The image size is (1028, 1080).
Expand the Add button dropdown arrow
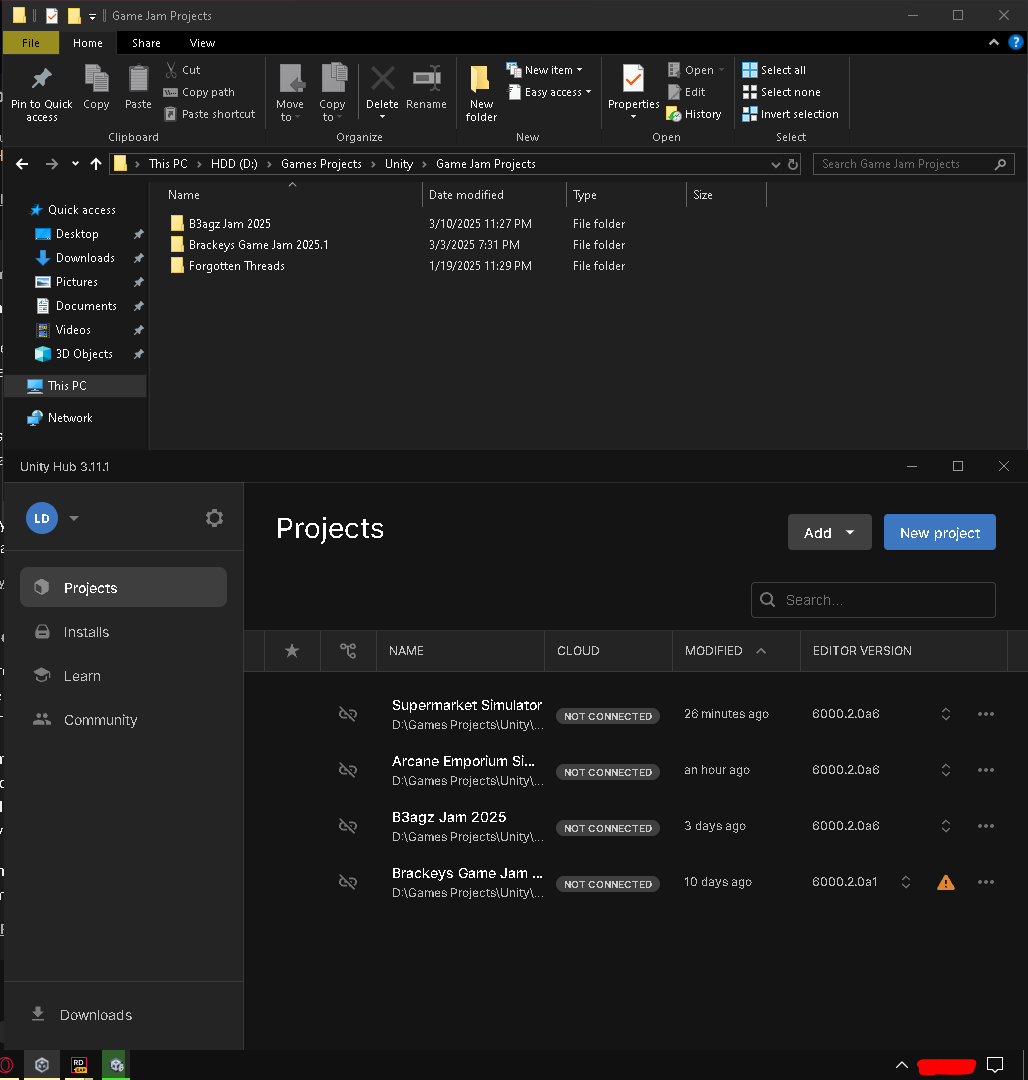click(850, 532)
